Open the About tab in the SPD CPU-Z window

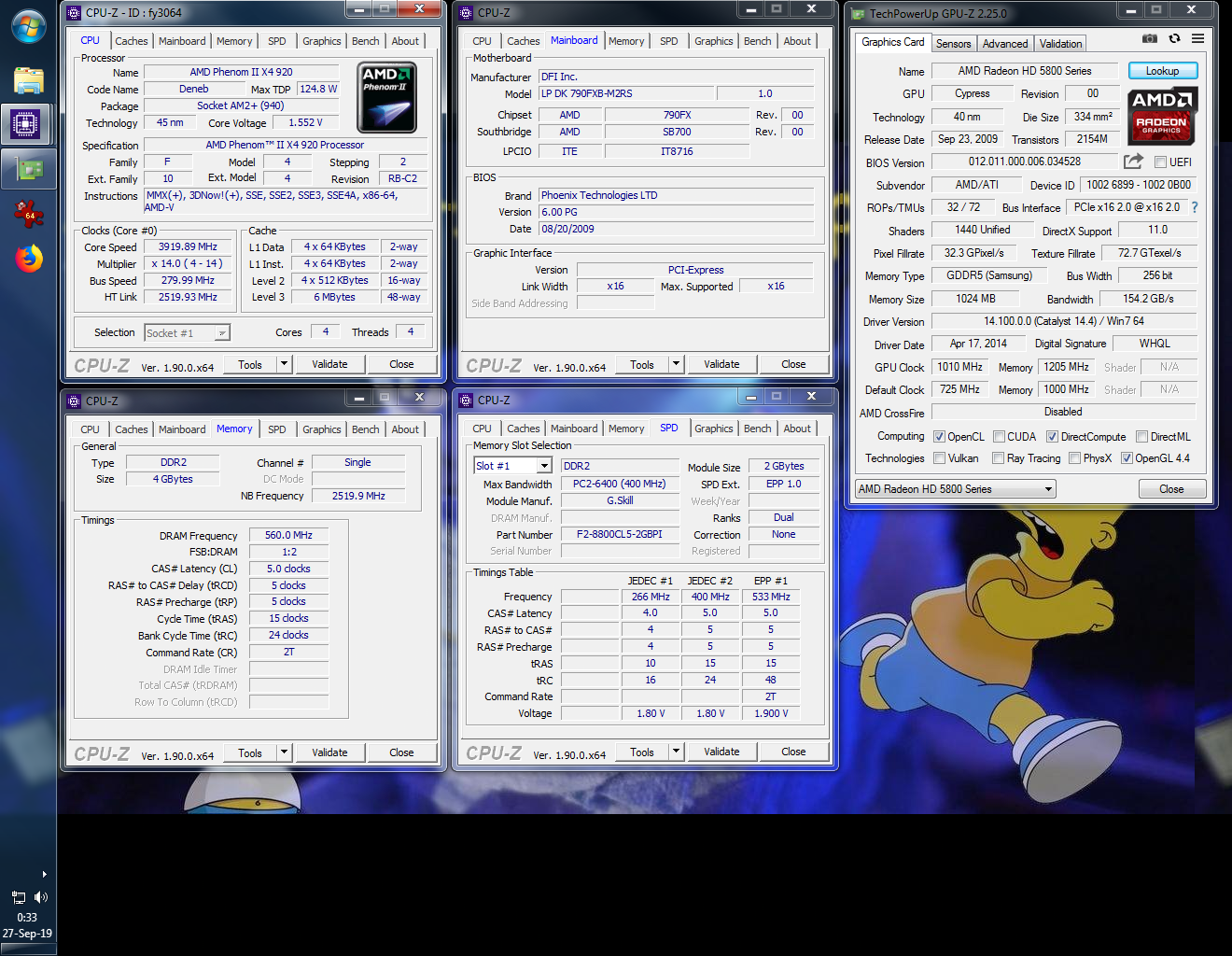point(796,429)
